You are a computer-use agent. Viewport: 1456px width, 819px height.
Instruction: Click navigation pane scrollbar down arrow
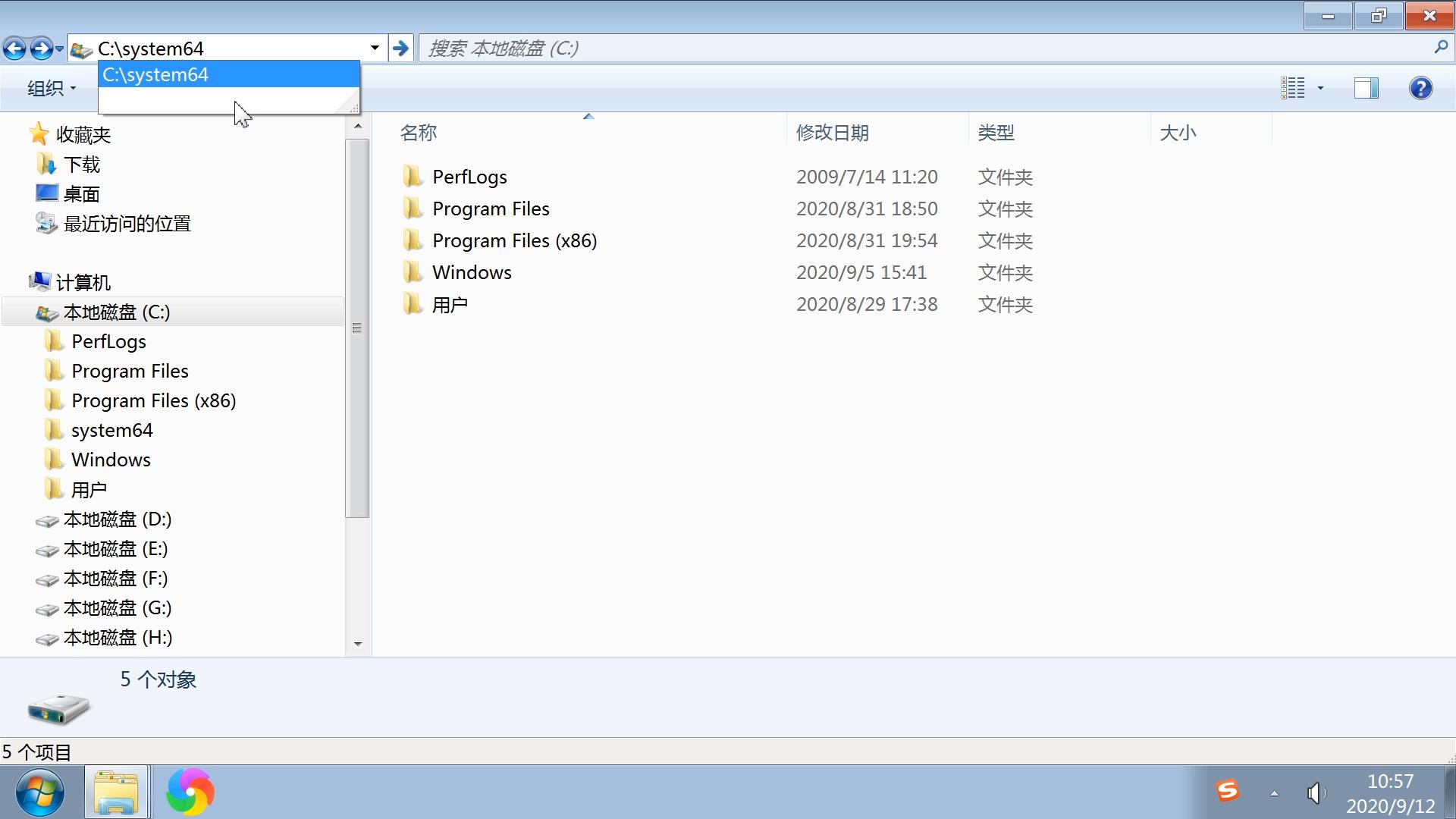(x=358, y=644)
